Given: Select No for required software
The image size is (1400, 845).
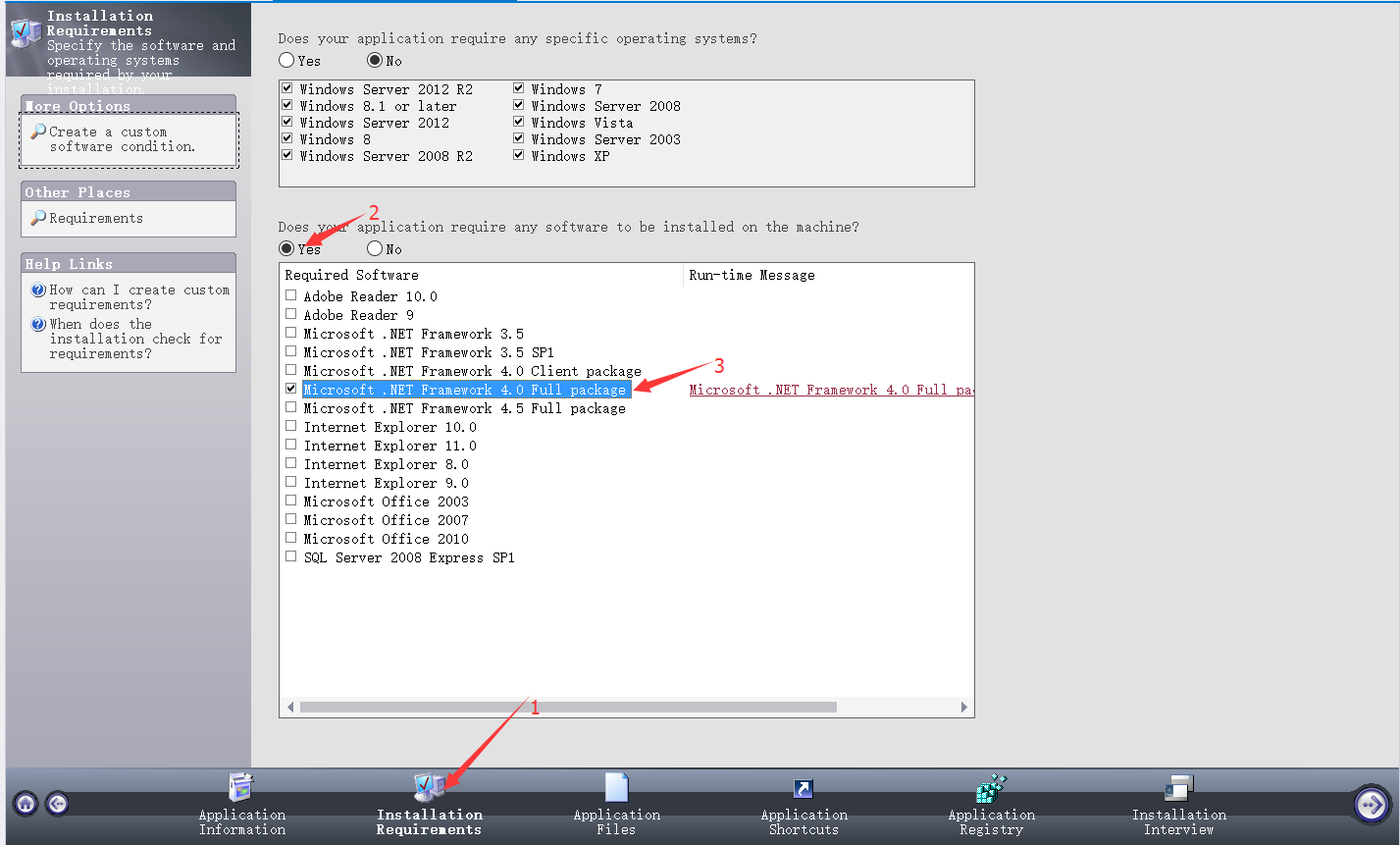Looking at the screenshot, I should click(375, 249).
